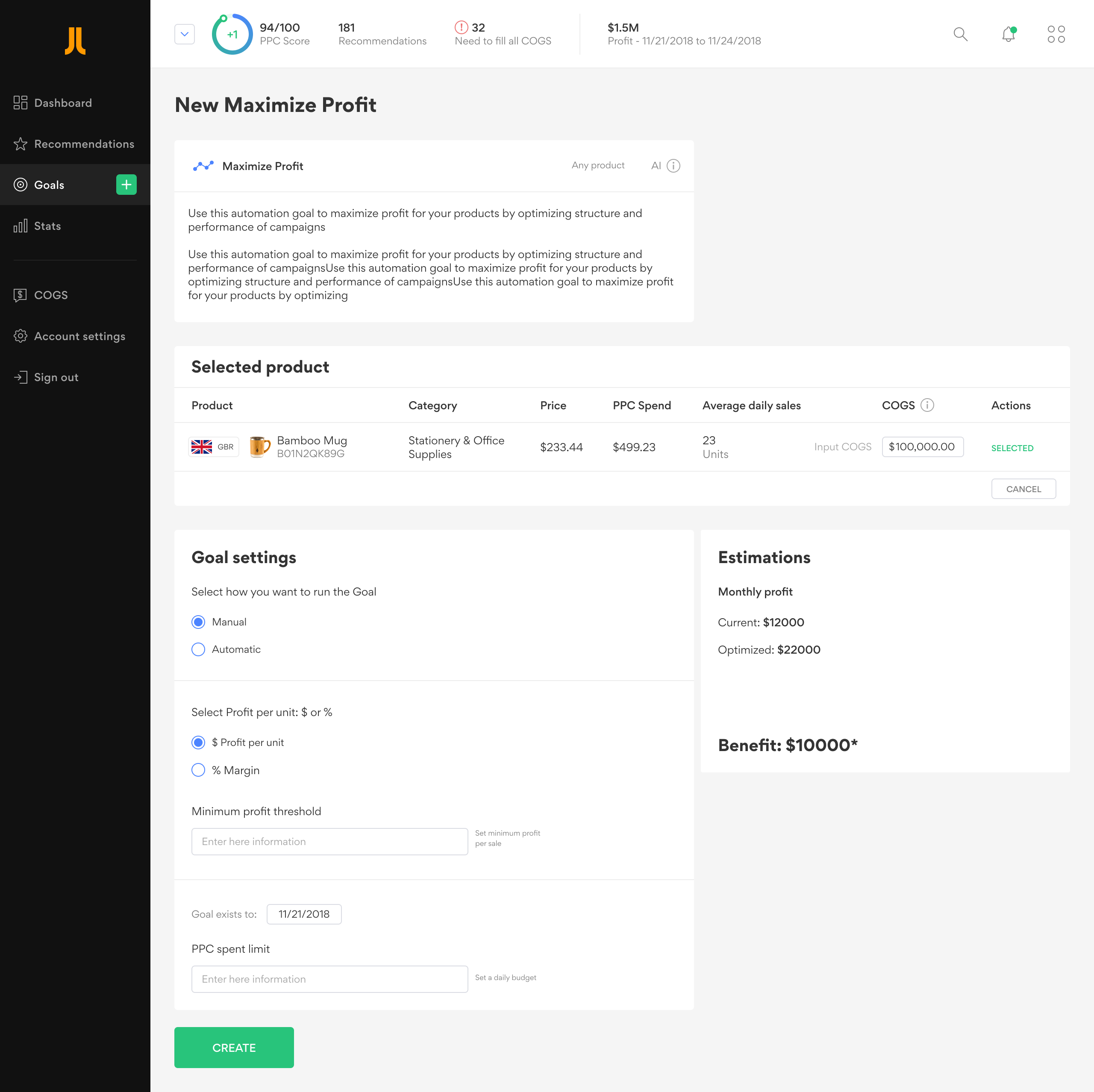Open notifications bell icon
1094x1092 pixels.
(x=1009, y=34)
